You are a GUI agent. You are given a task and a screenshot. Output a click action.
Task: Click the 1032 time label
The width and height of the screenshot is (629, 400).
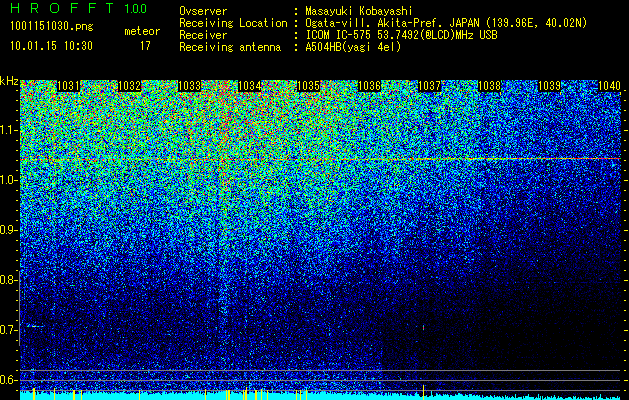pyautogui.click(x=129, y=86)
